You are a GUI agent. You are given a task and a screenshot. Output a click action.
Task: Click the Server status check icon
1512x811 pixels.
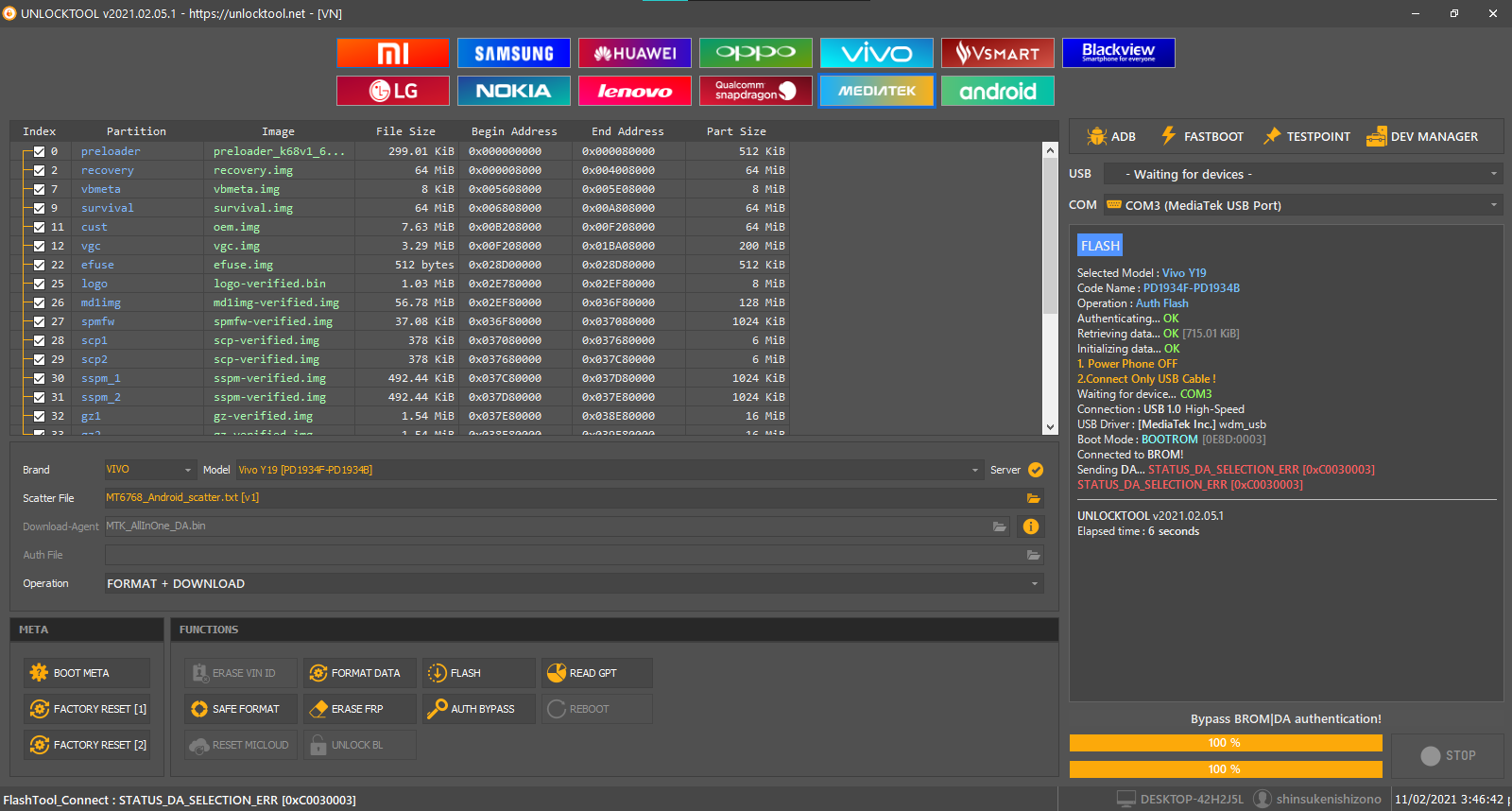coord(1036,470)
